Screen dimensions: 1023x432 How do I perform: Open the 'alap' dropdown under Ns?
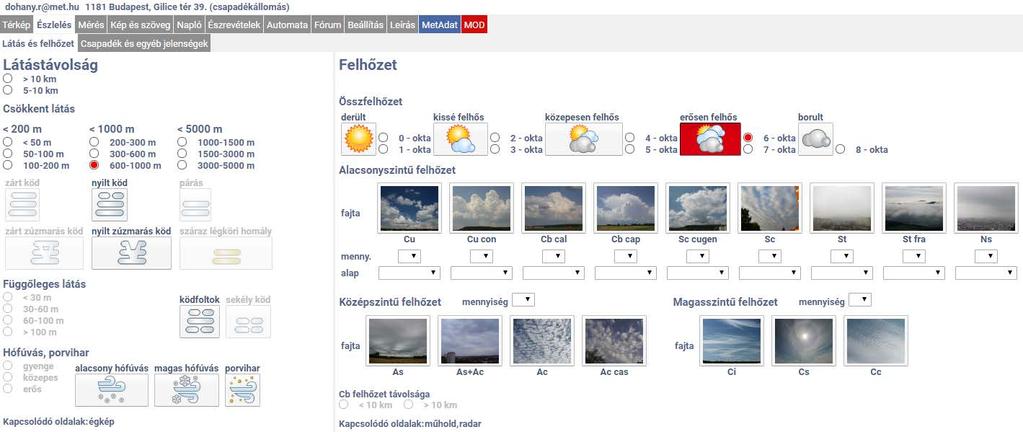(x=986, y=273)
